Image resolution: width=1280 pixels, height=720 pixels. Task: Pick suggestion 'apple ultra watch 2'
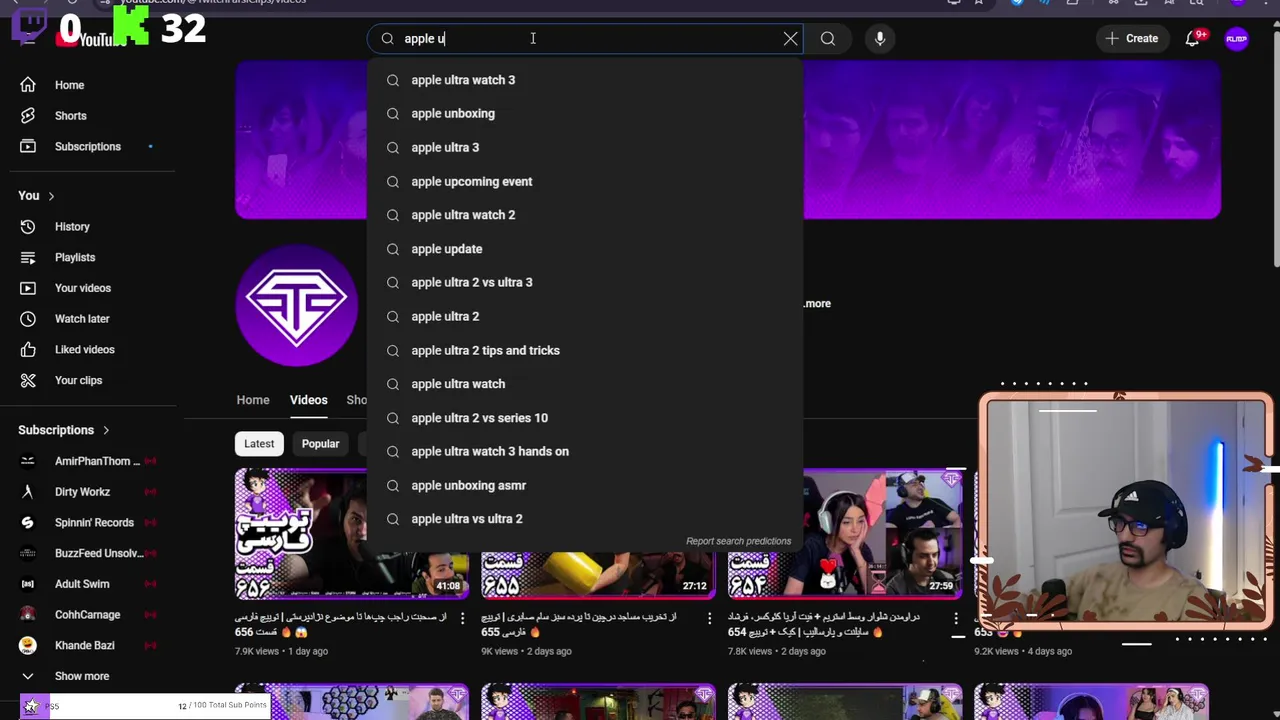point(585,215)
